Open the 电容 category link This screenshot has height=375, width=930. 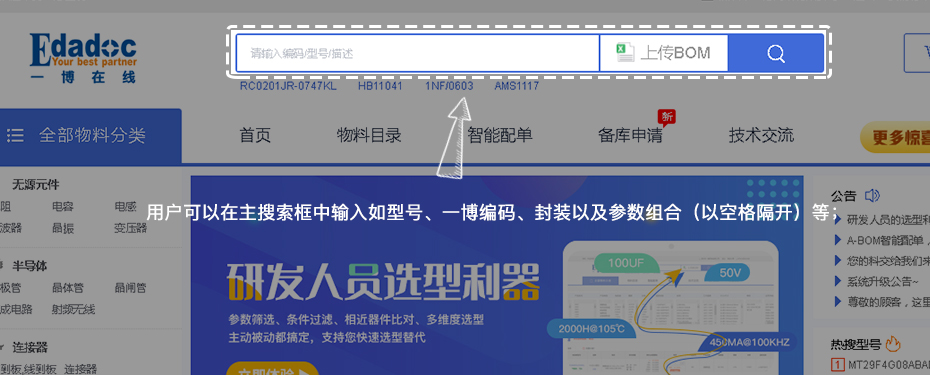(62, 207)
